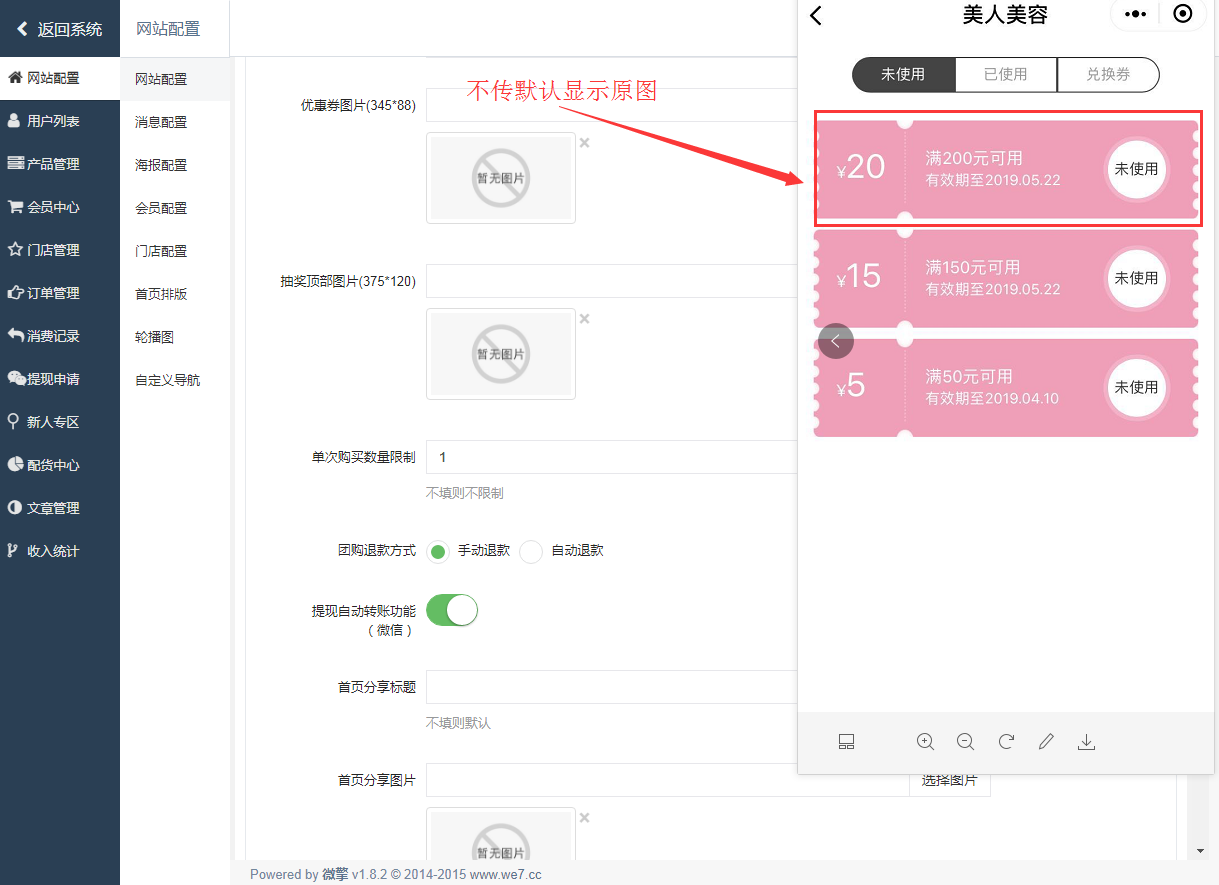1219x885 pixels.
Task: Click the star icon beside 门店管理
Action: [15, 250]
